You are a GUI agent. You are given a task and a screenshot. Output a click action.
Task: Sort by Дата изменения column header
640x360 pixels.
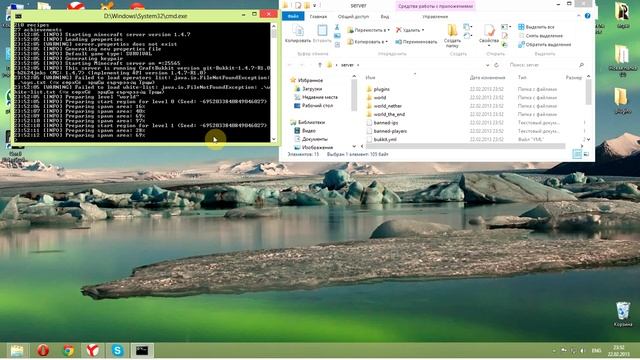coord(487,77)
